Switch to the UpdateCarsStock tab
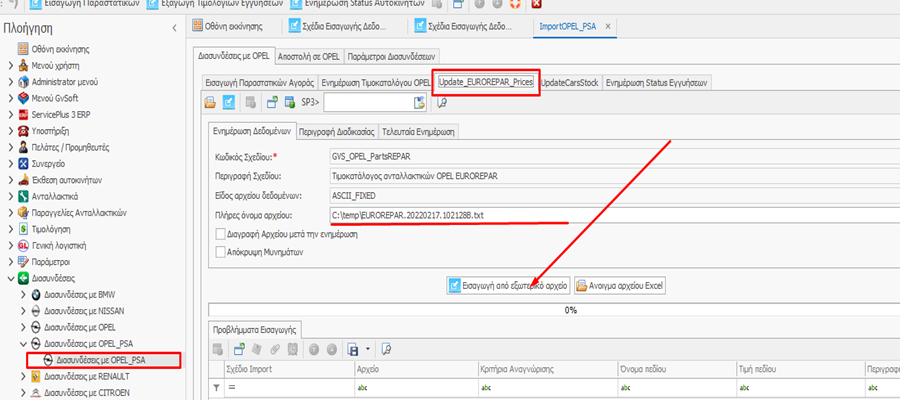This screenshot has height=400, width=900. (569, 82)
